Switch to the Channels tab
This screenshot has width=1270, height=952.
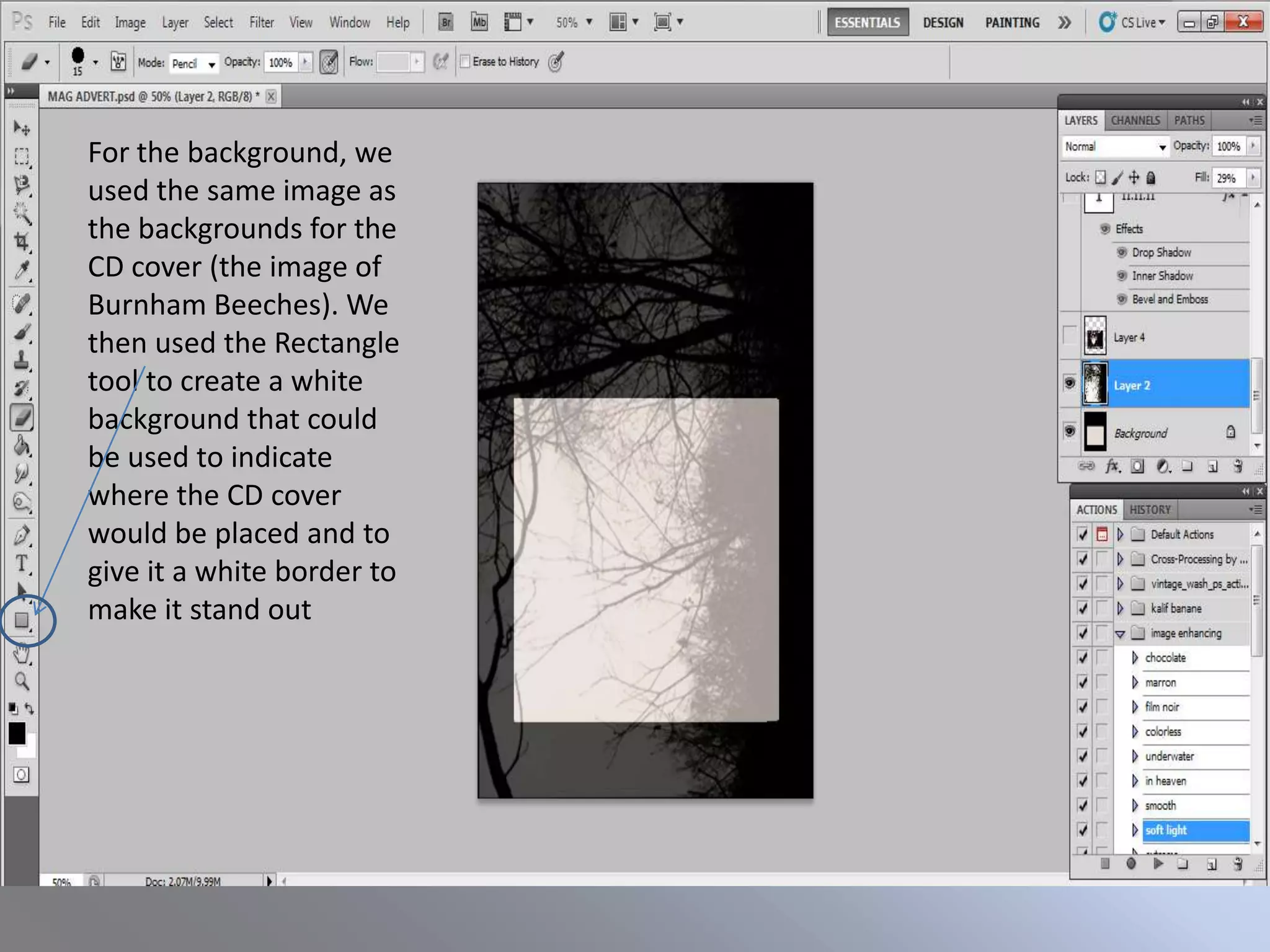tap(1135, 120)
